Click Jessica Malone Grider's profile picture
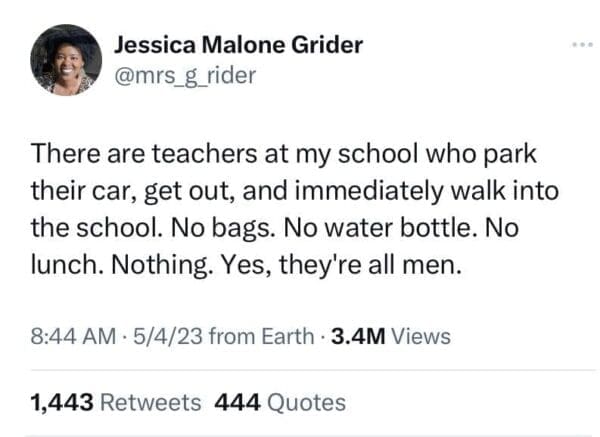This screenshot has width=600, height=437. (66, 60)
